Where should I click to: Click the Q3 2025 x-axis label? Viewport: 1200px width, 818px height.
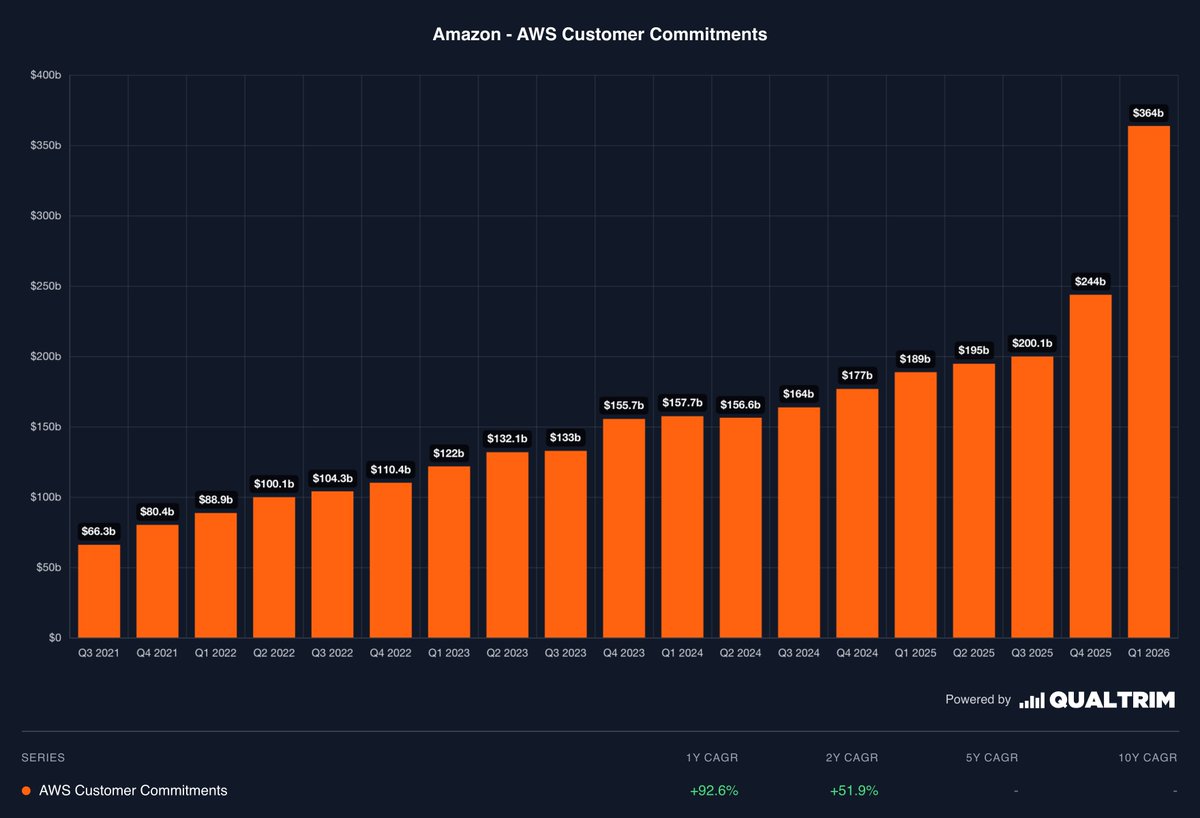1031,652
